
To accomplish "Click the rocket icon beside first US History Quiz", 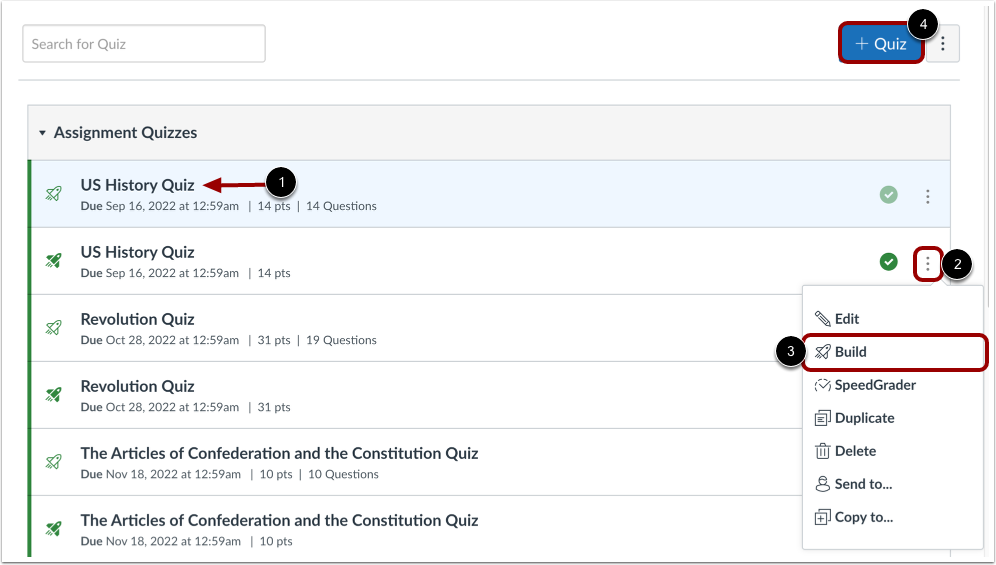I will (x=54, y=194).
